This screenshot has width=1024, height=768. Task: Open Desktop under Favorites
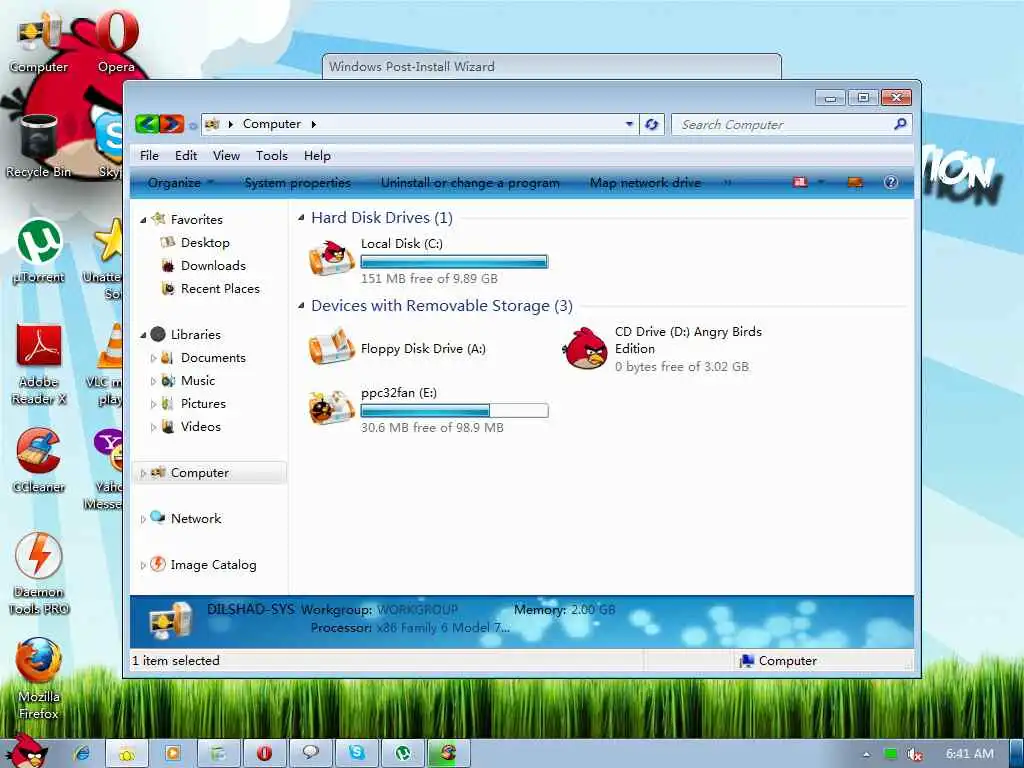click(x=205, y=242)
